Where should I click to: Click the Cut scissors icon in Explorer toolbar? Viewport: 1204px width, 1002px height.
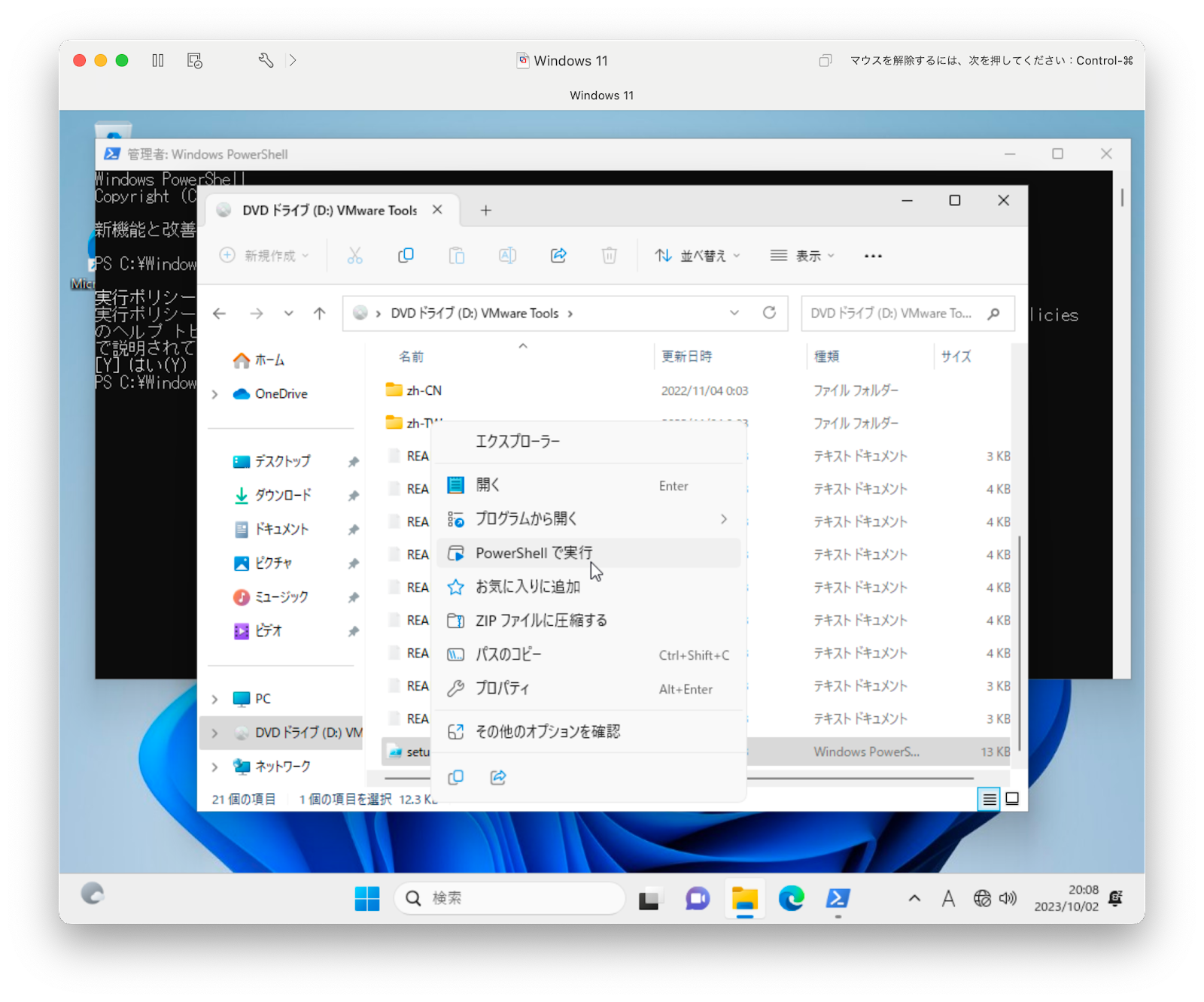354,256
